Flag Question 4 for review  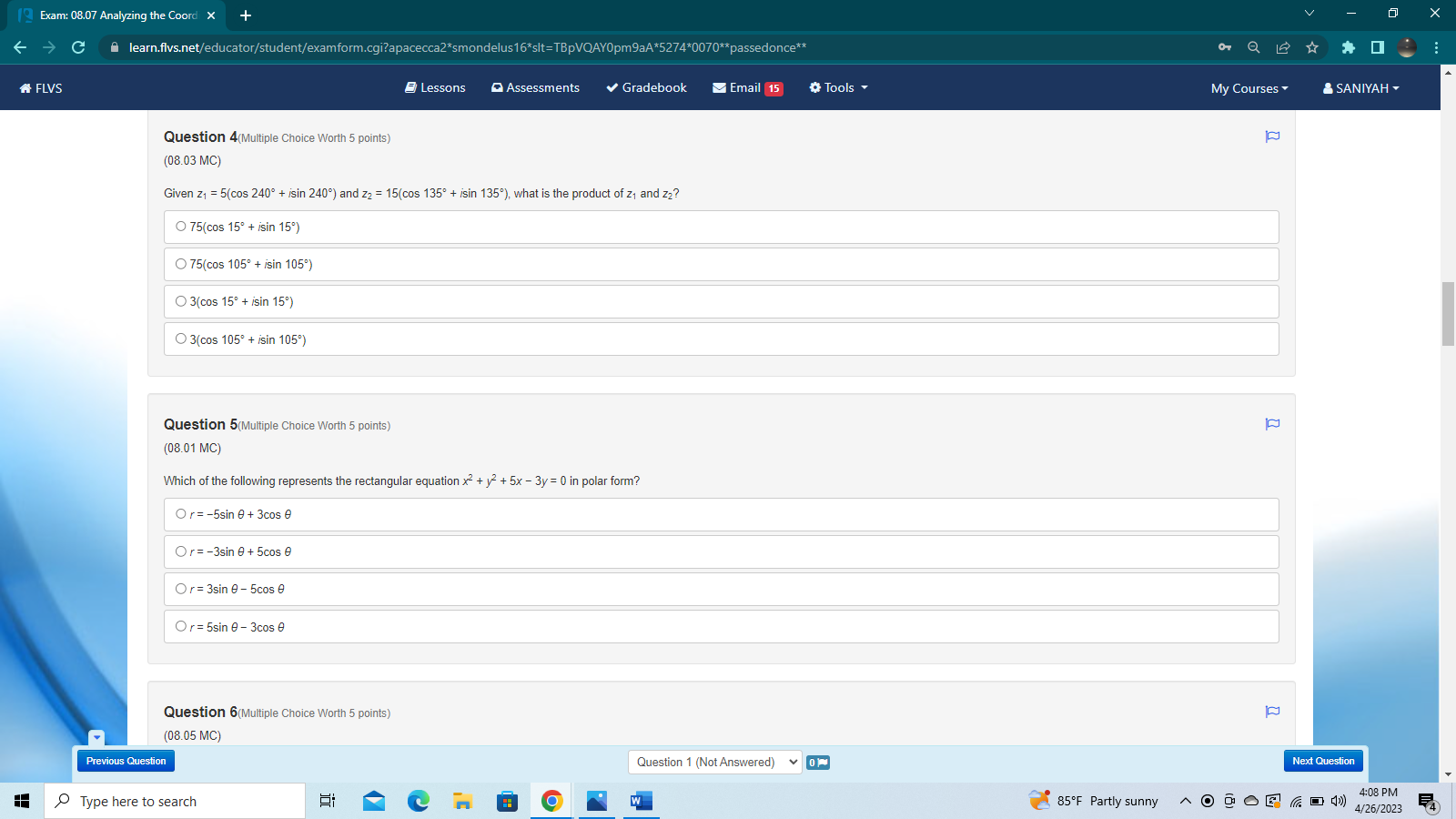point(1272,136)
